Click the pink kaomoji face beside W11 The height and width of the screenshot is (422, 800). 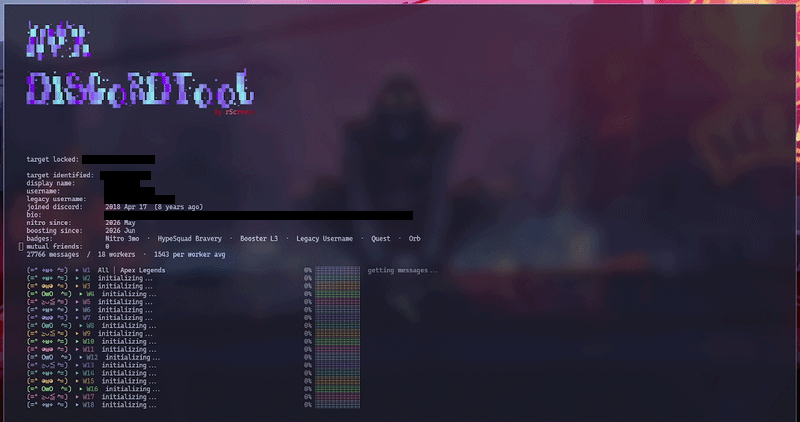tap(47, 350)
